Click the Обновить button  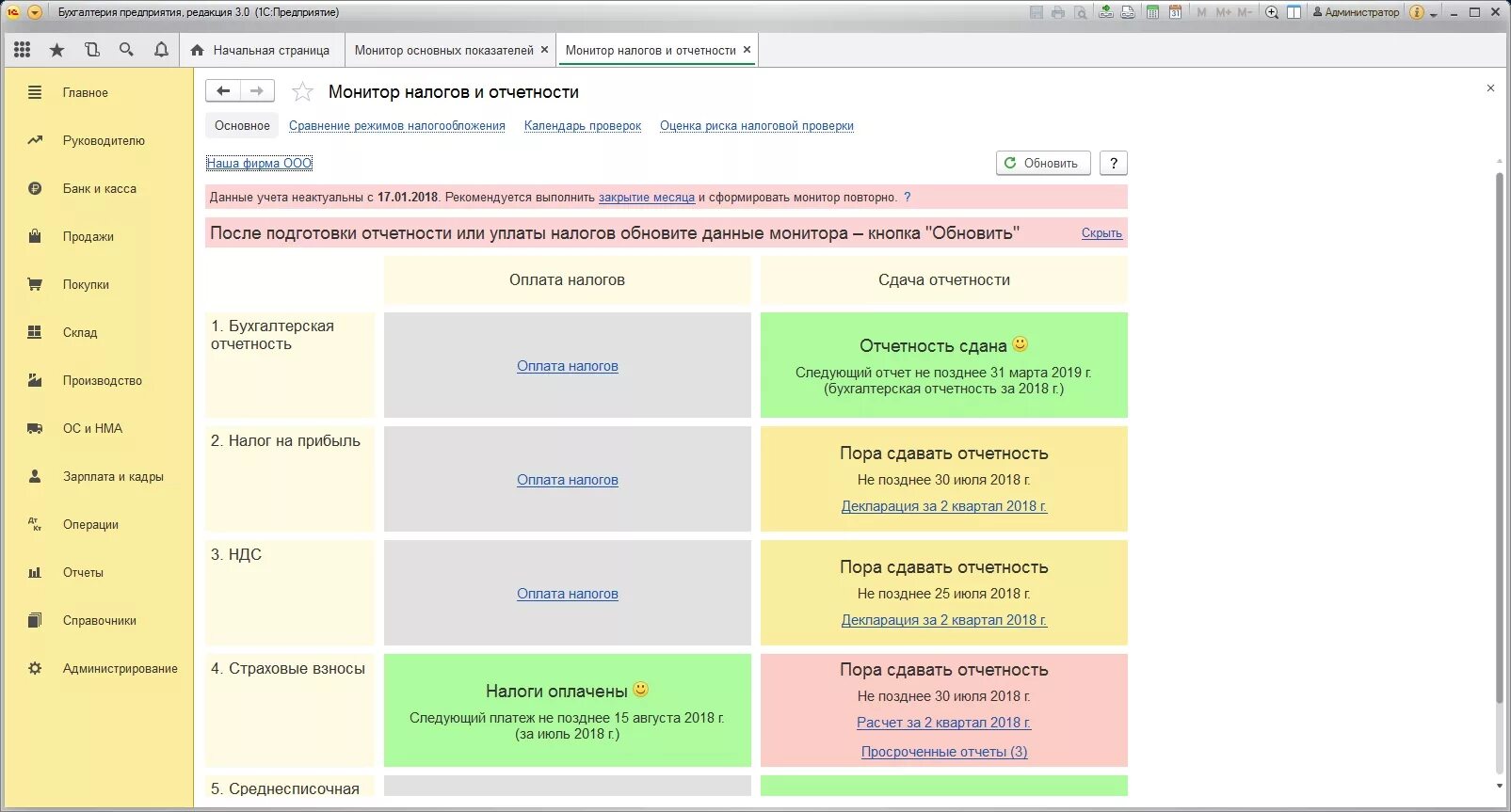click(1043, 163)
